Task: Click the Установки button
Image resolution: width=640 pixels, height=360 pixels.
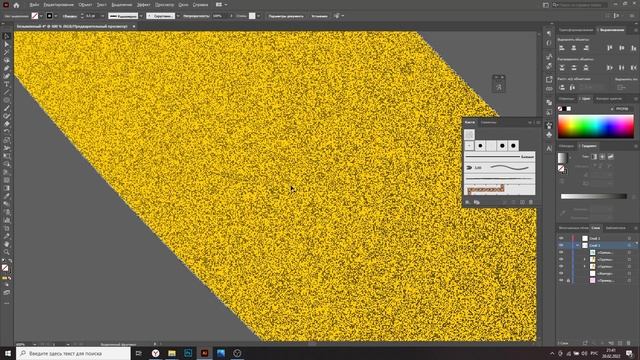Action: (320, 16)
